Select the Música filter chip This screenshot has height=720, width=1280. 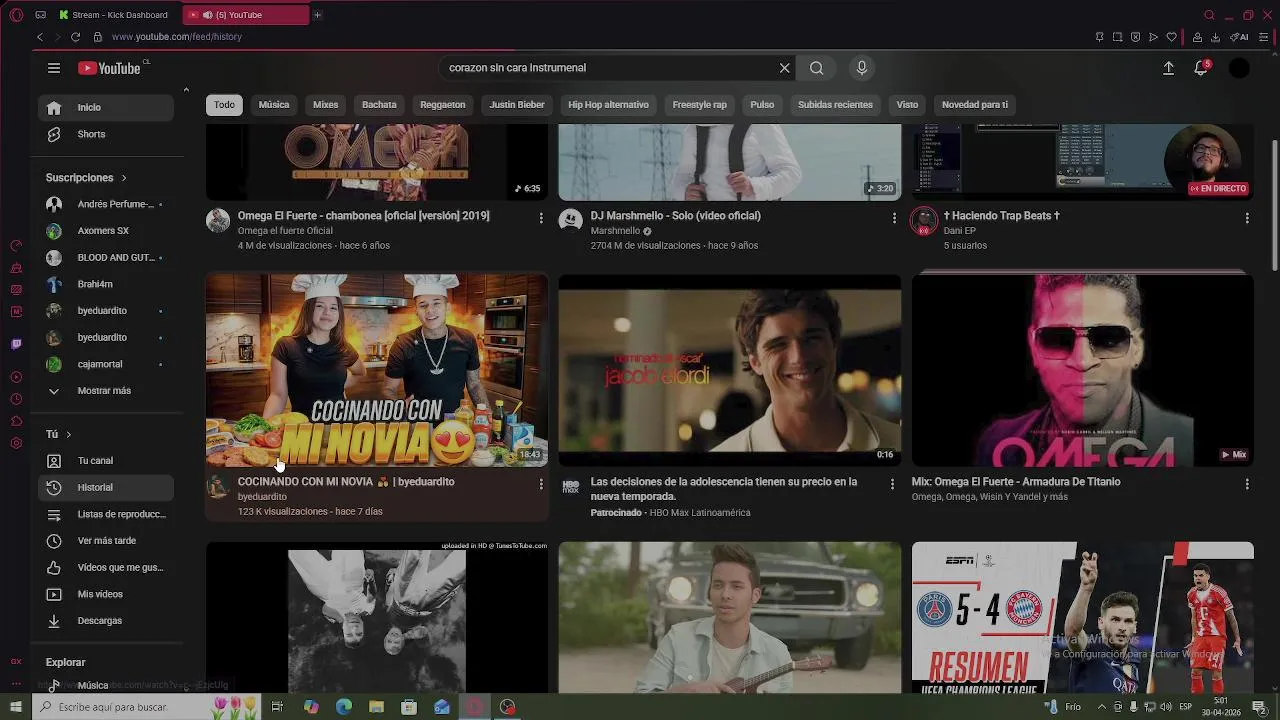274,105
